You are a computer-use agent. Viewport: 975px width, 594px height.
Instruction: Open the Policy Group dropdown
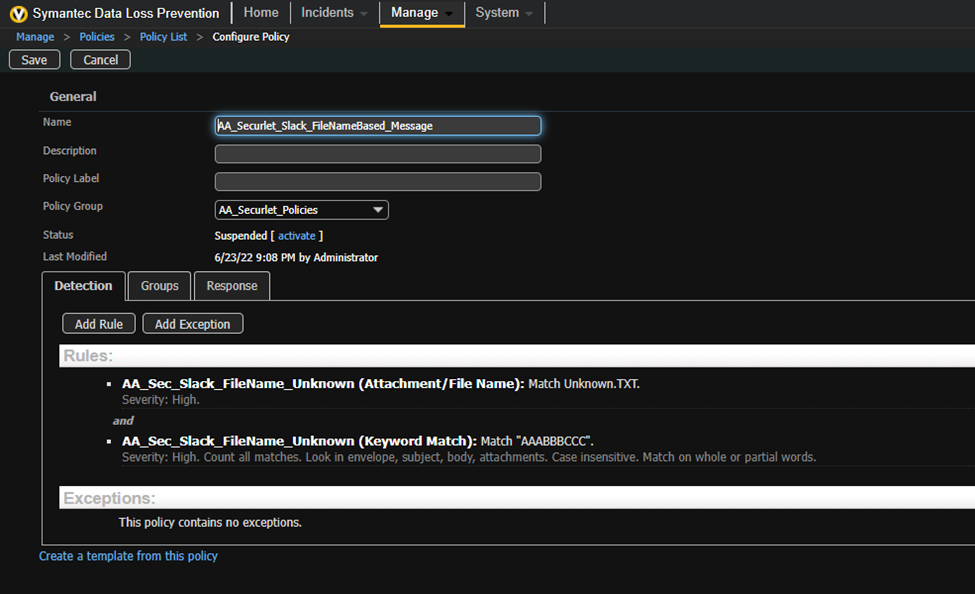302,210
